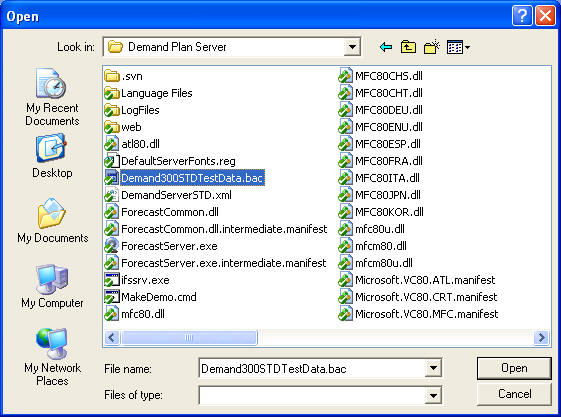The width and height of the screenshot is (561, 417).
Task: Click the Open button
Action: [x=514, y=368]
